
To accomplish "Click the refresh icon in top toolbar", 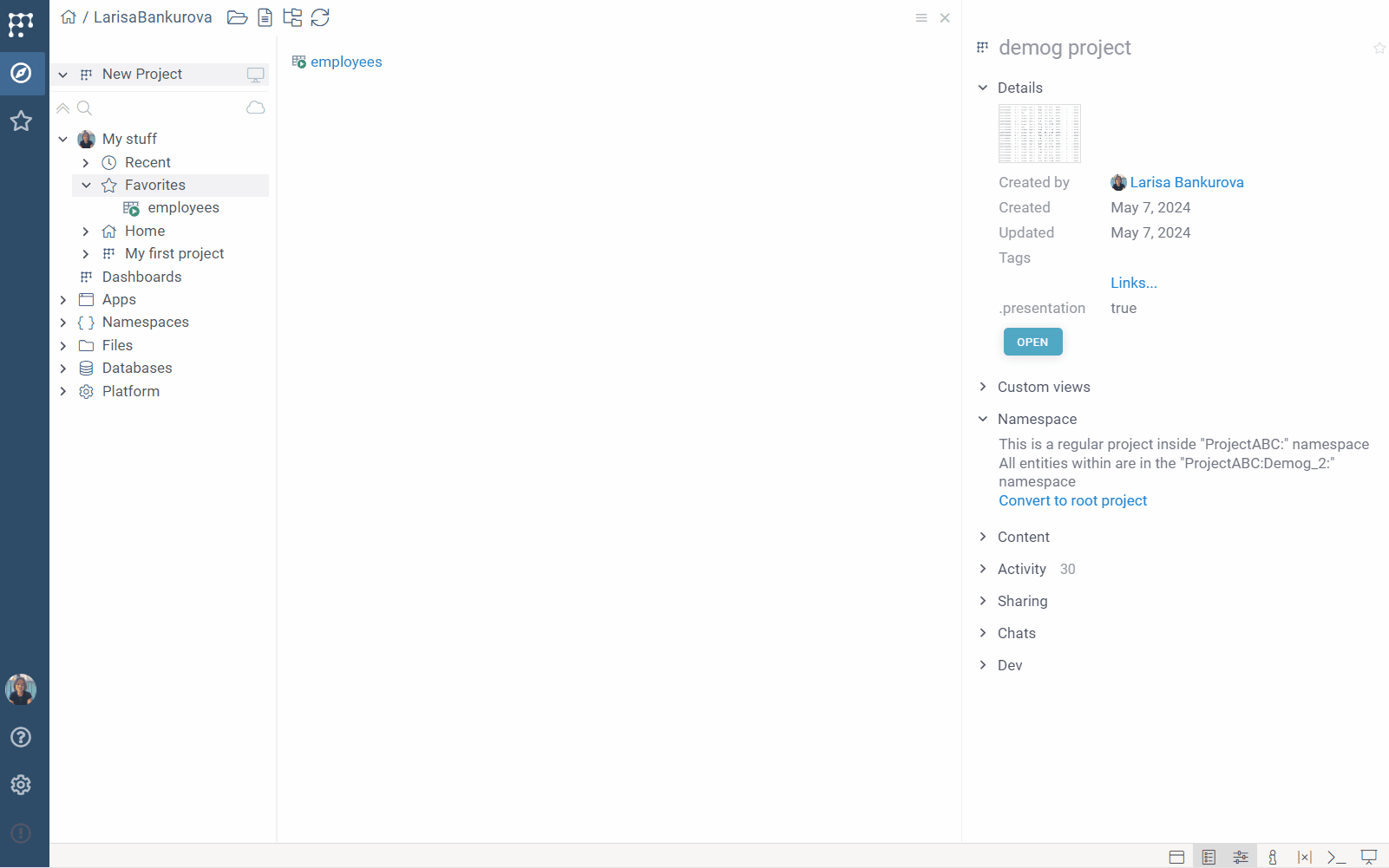I will coord(320,17).
